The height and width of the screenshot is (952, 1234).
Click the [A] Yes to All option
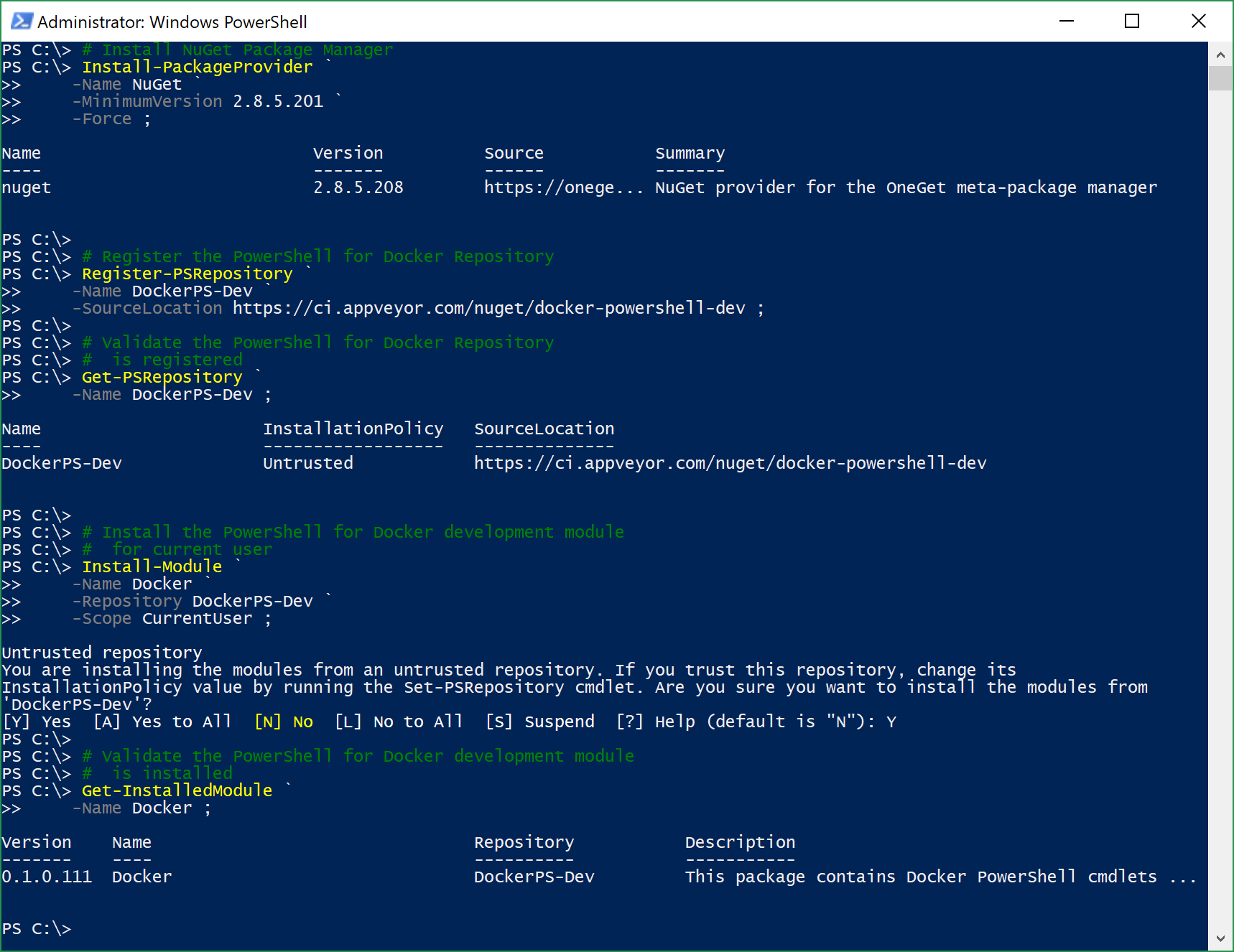click(x=162, y=722)
